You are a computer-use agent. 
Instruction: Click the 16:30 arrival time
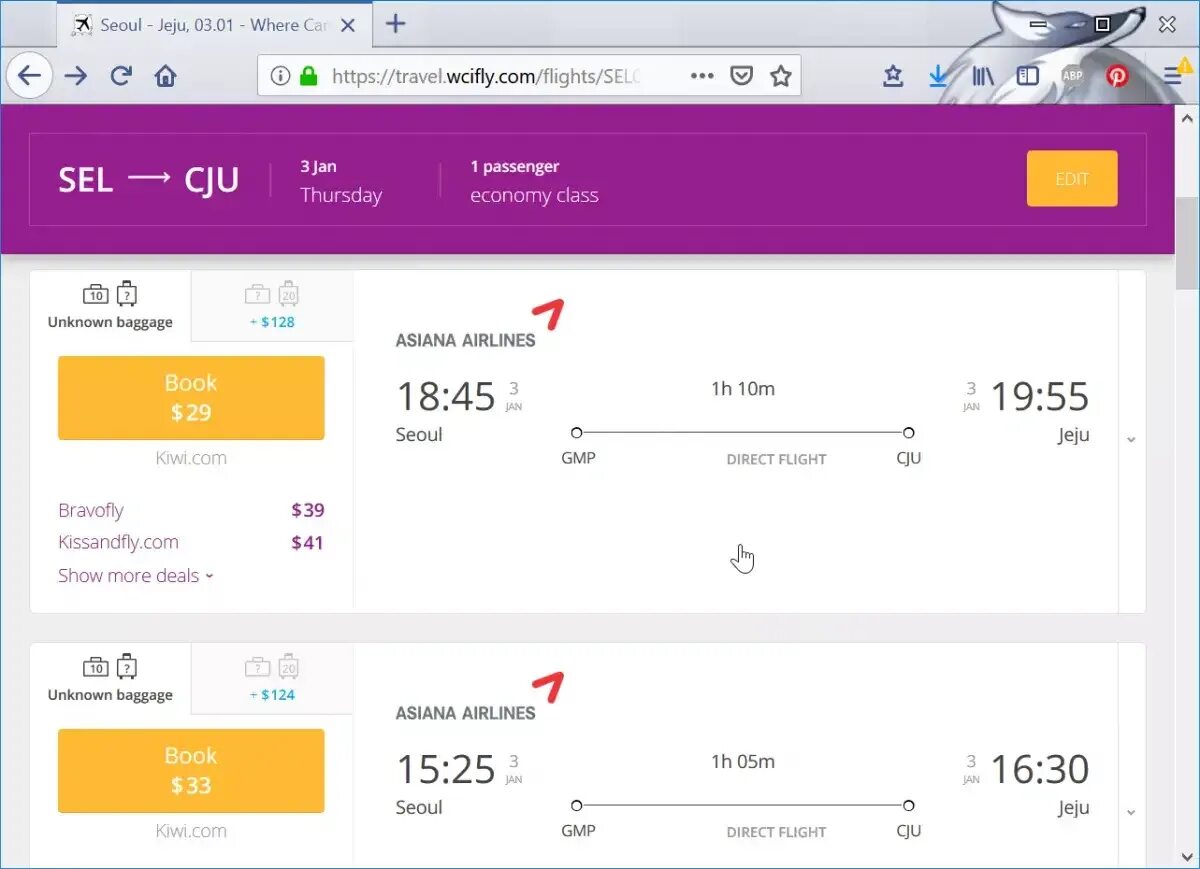pos(1039,770)
